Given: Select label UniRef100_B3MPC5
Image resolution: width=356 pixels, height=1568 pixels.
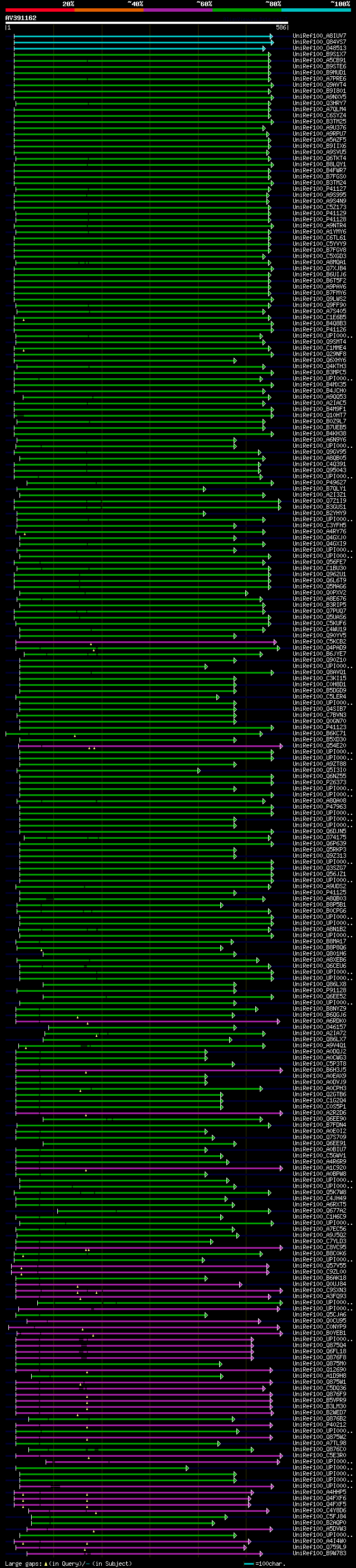Looking at the screenshot, I should point(319,373).
